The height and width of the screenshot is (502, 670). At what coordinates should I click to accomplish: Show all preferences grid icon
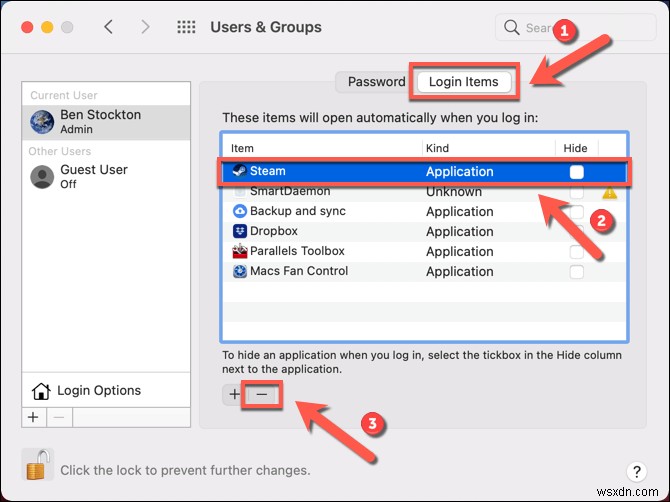tap(186, 27)
